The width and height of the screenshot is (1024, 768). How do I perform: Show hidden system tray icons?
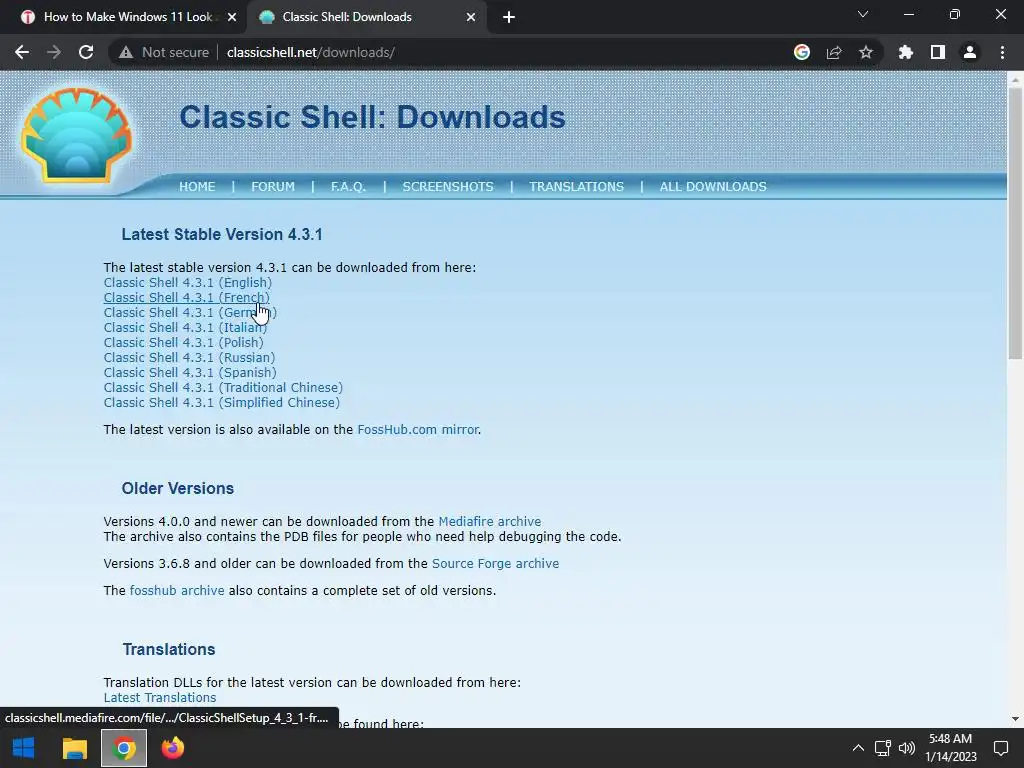tap(858, 748)
